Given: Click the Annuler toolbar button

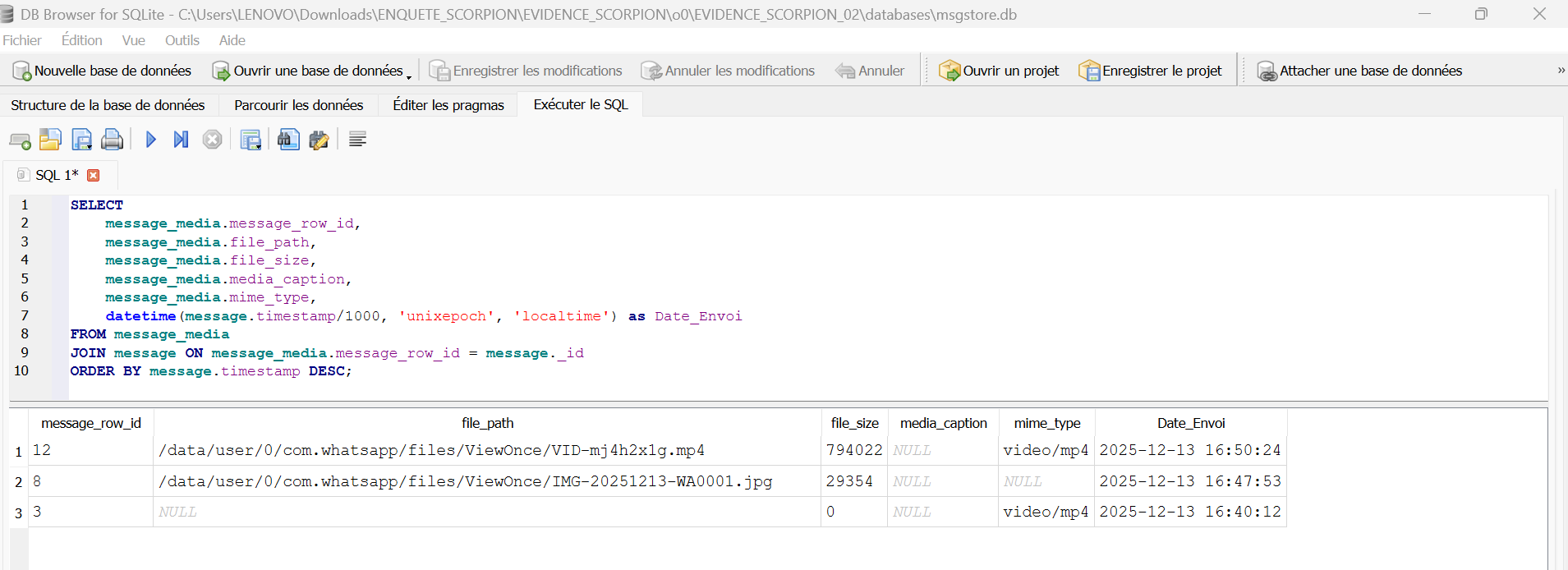Looking at the screenshot, I should coord(870,71).
